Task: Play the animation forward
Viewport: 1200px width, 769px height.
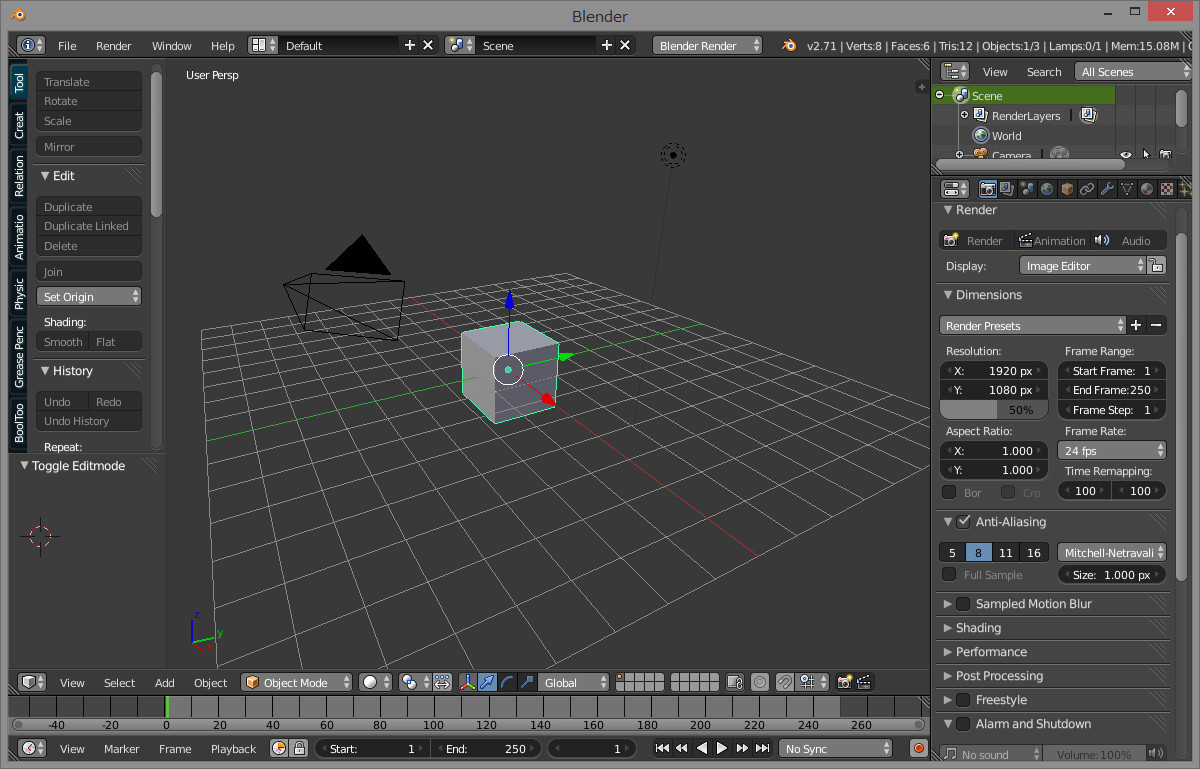Action: pos(722,748)
